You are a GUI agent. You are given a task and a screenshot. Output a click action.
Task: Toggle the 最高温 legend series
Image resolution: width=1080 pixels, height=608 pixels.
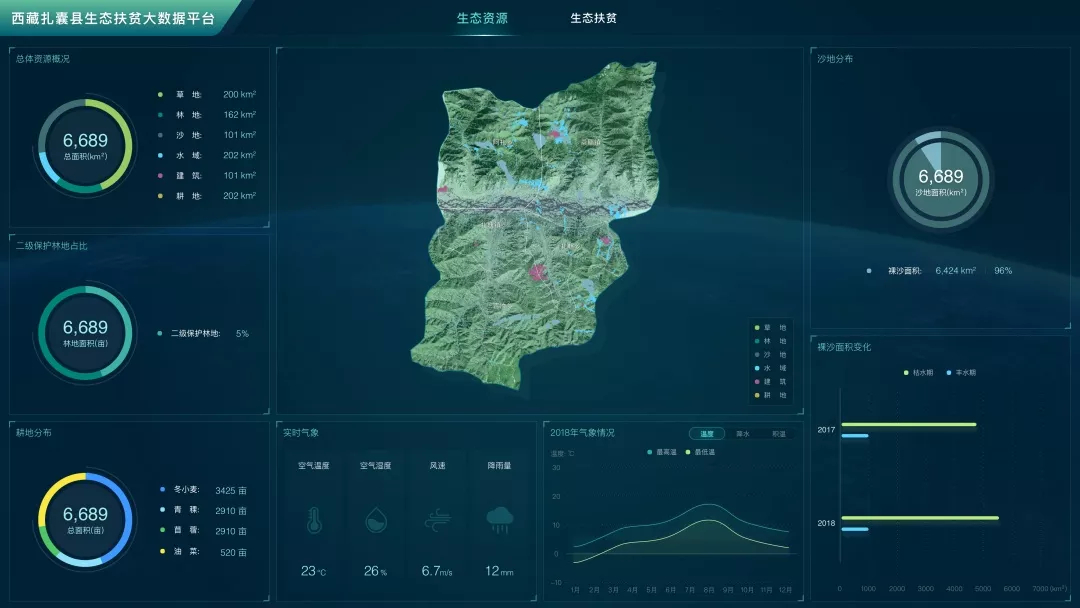664,452
